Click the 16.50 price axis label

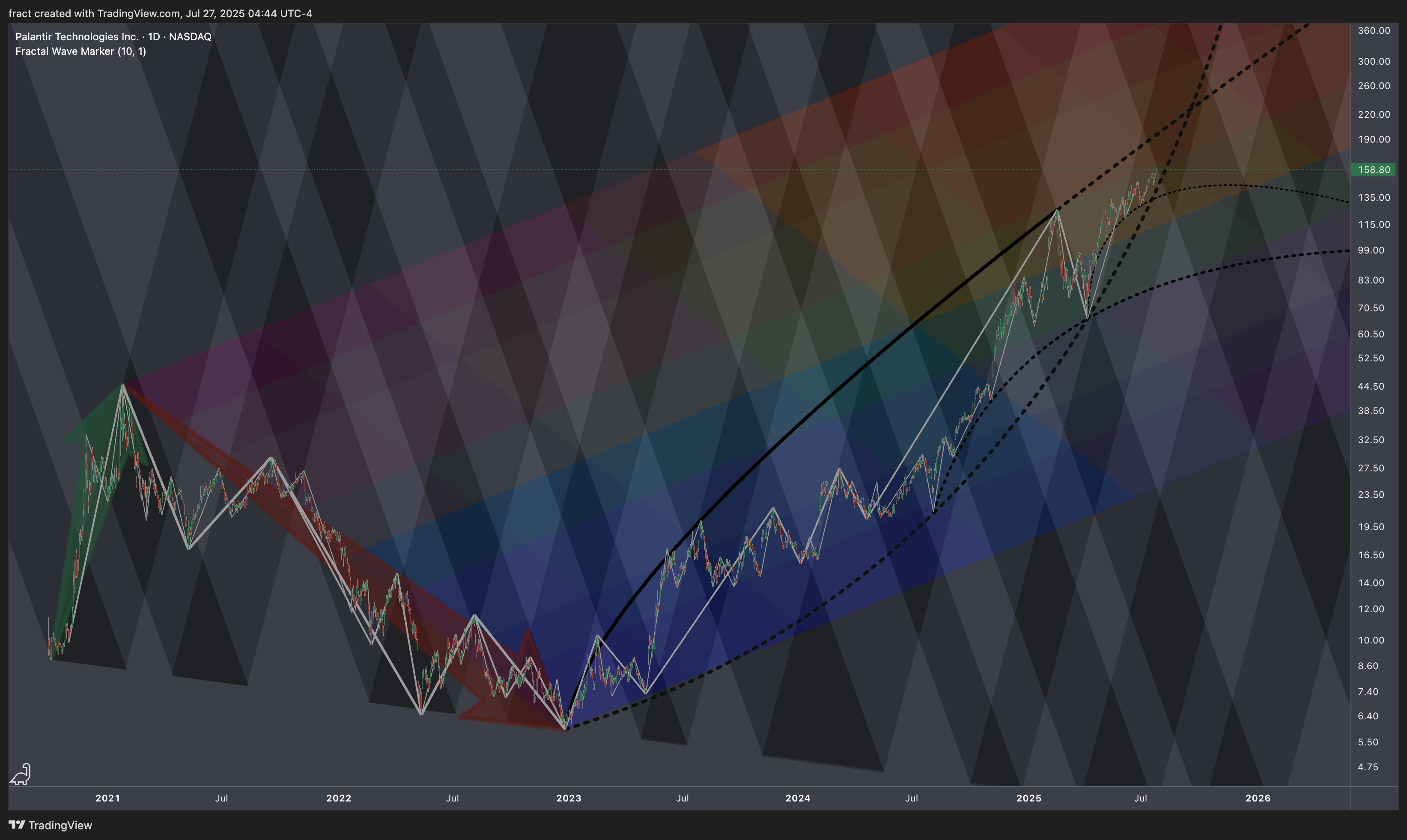(1371, 555)
